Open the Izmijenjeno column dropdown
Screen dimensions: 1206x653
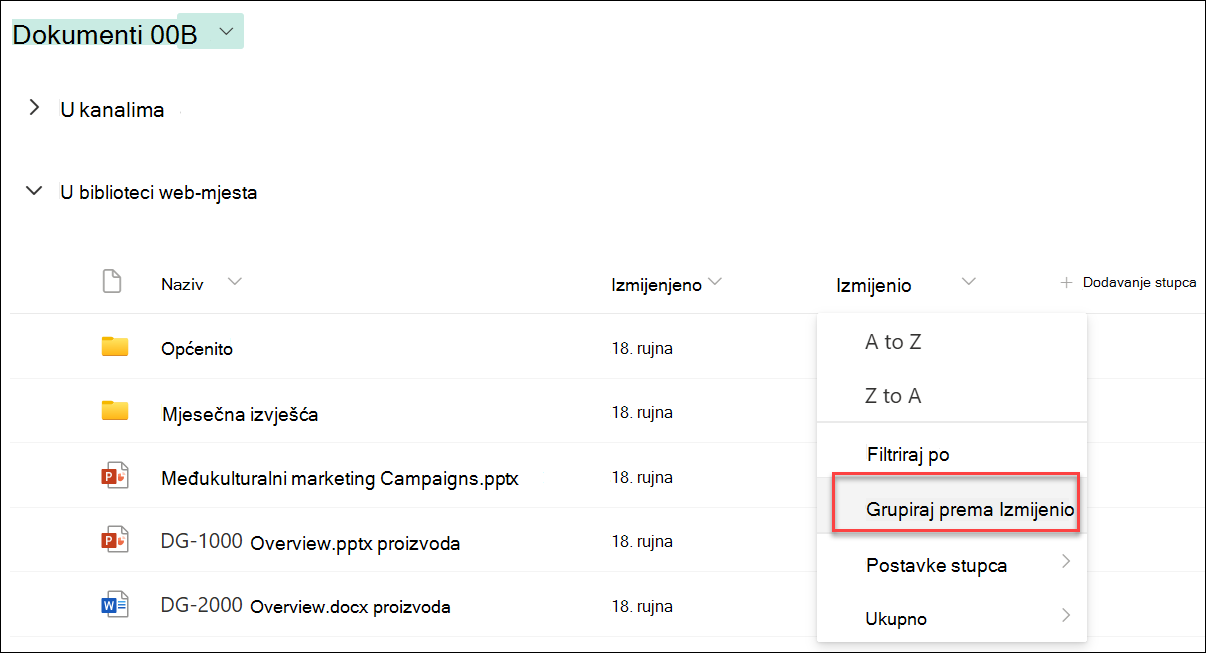click(x=715, y=283)
